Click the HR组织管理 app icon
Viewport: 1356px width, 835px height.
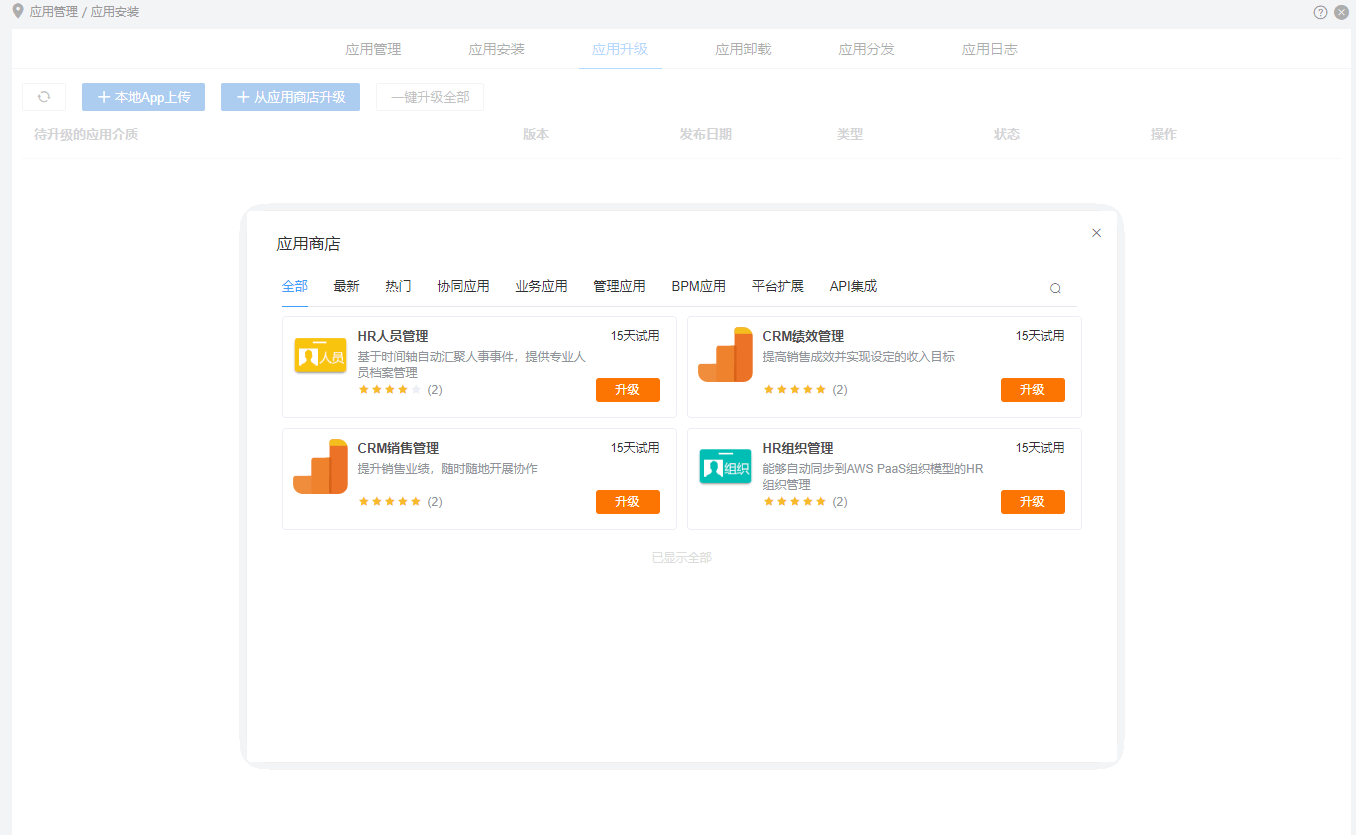click(x=725, y=467)
